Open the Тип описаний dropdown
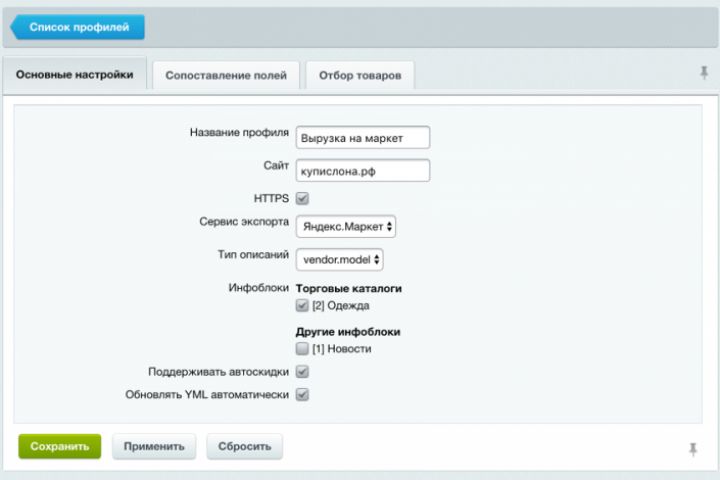The width and height of the screenshot is (720, 480). pos(340,259)
